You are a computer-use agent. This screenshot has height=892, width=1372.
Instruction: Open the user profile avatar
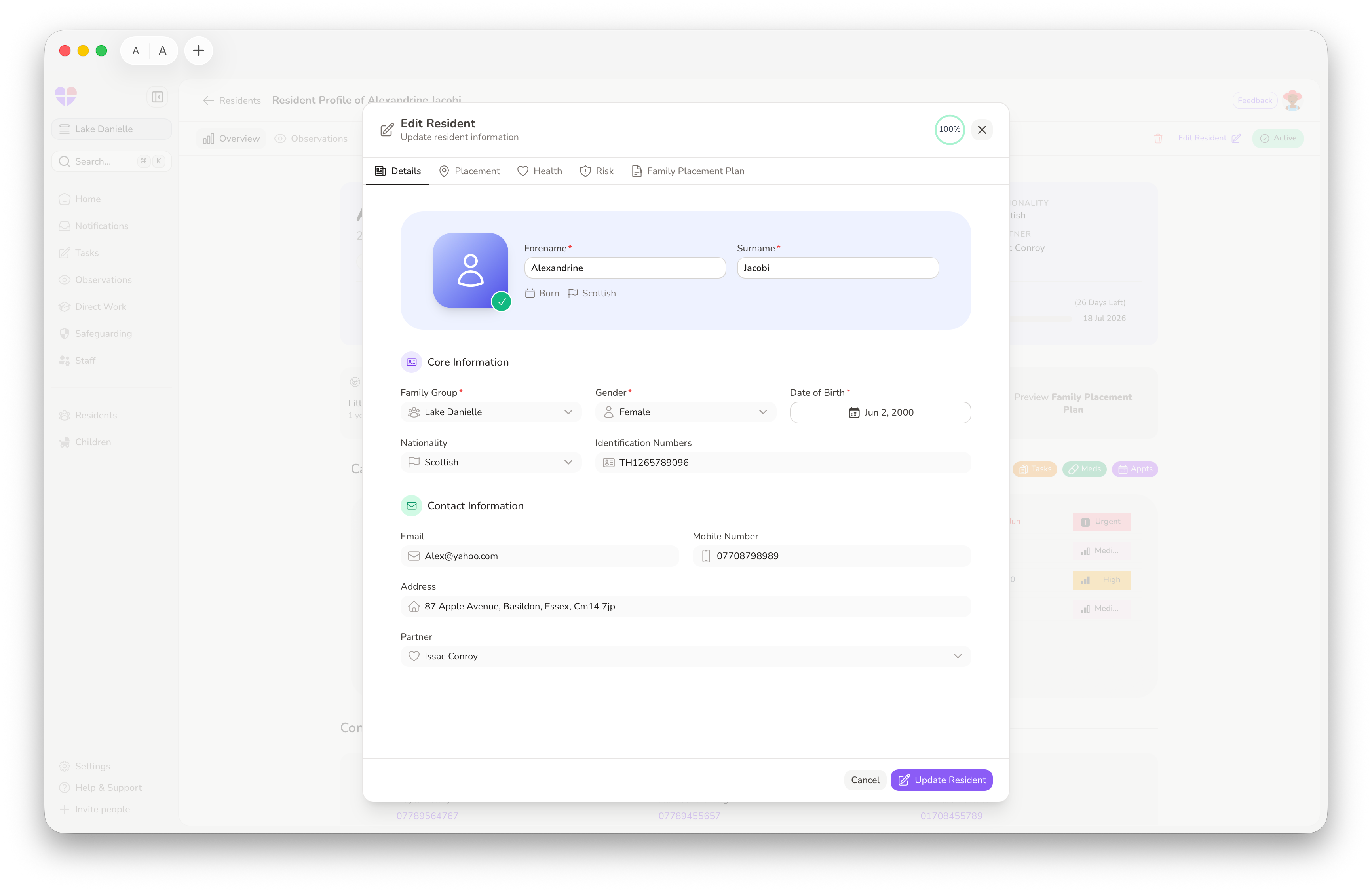click(1292, 100)
